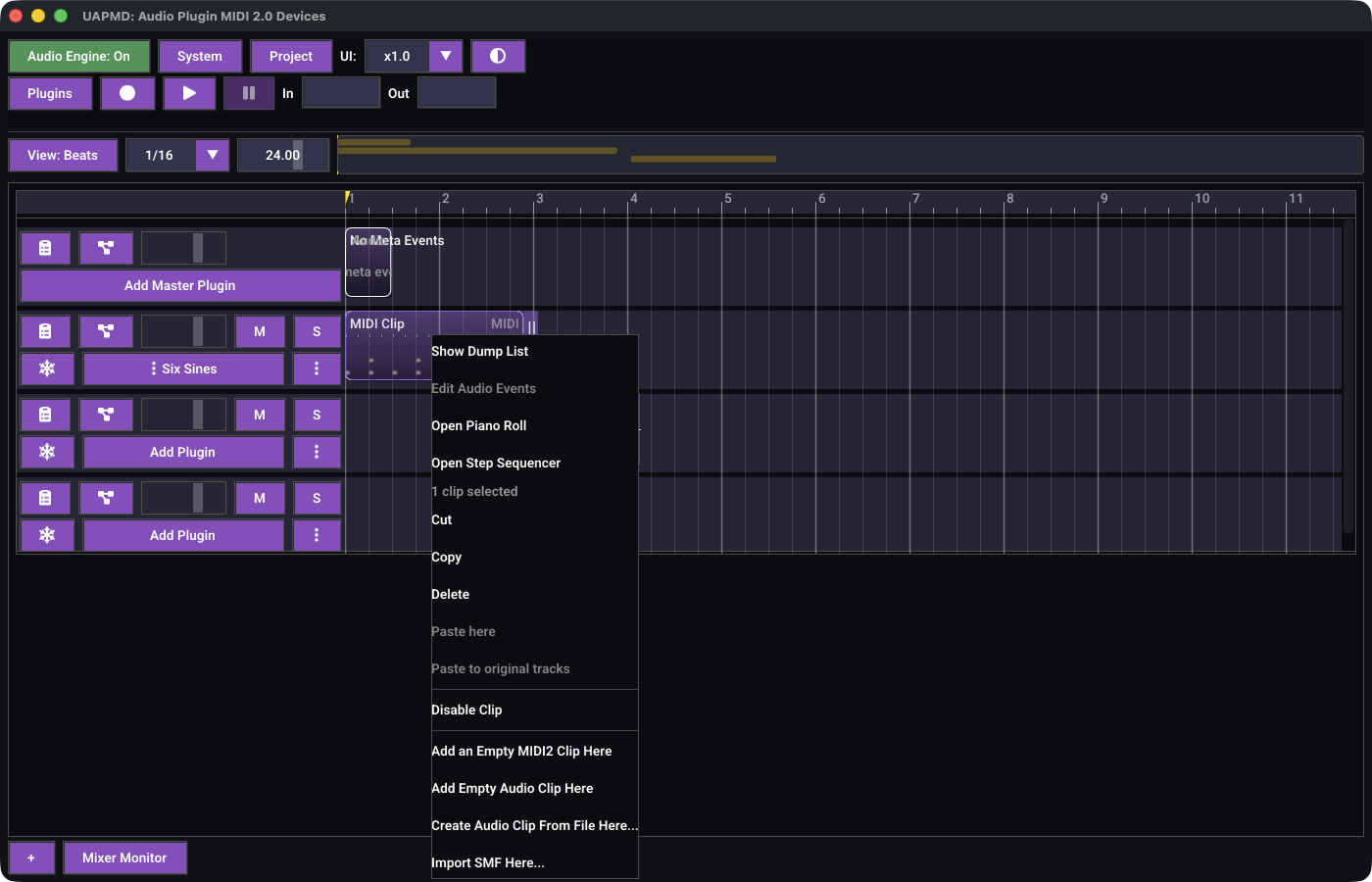Click the master track volume slider
Viewport: 1372px width, 882px height.
click(183, 248)
